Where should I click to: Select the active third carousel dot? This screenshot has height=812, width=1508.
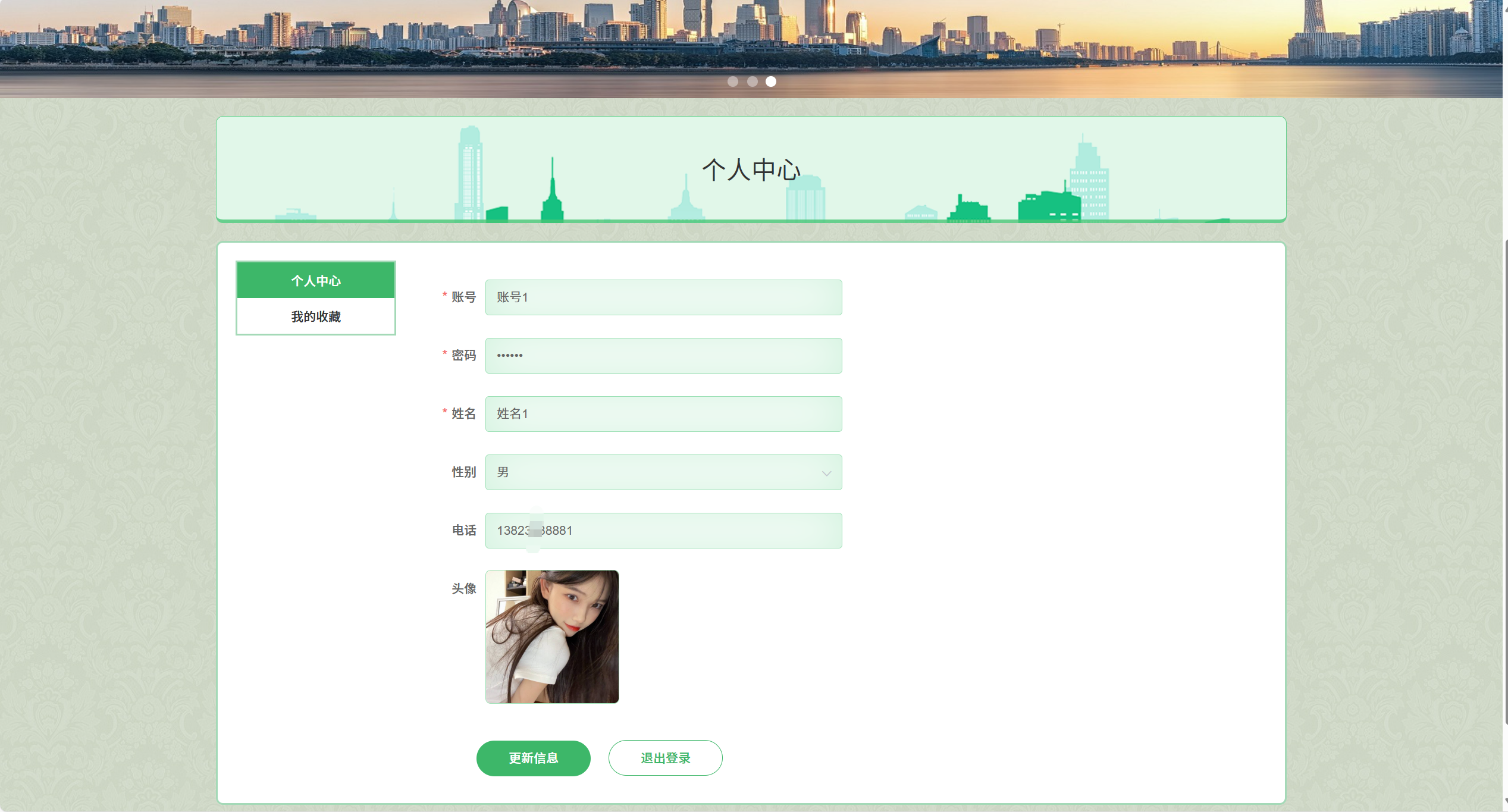[x=771, y=81]
